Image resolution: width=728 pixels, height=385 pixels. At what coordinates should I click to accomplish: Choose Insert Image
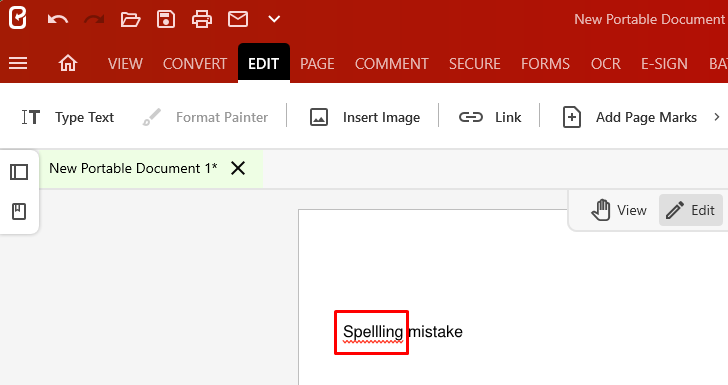tap(365, 117)
